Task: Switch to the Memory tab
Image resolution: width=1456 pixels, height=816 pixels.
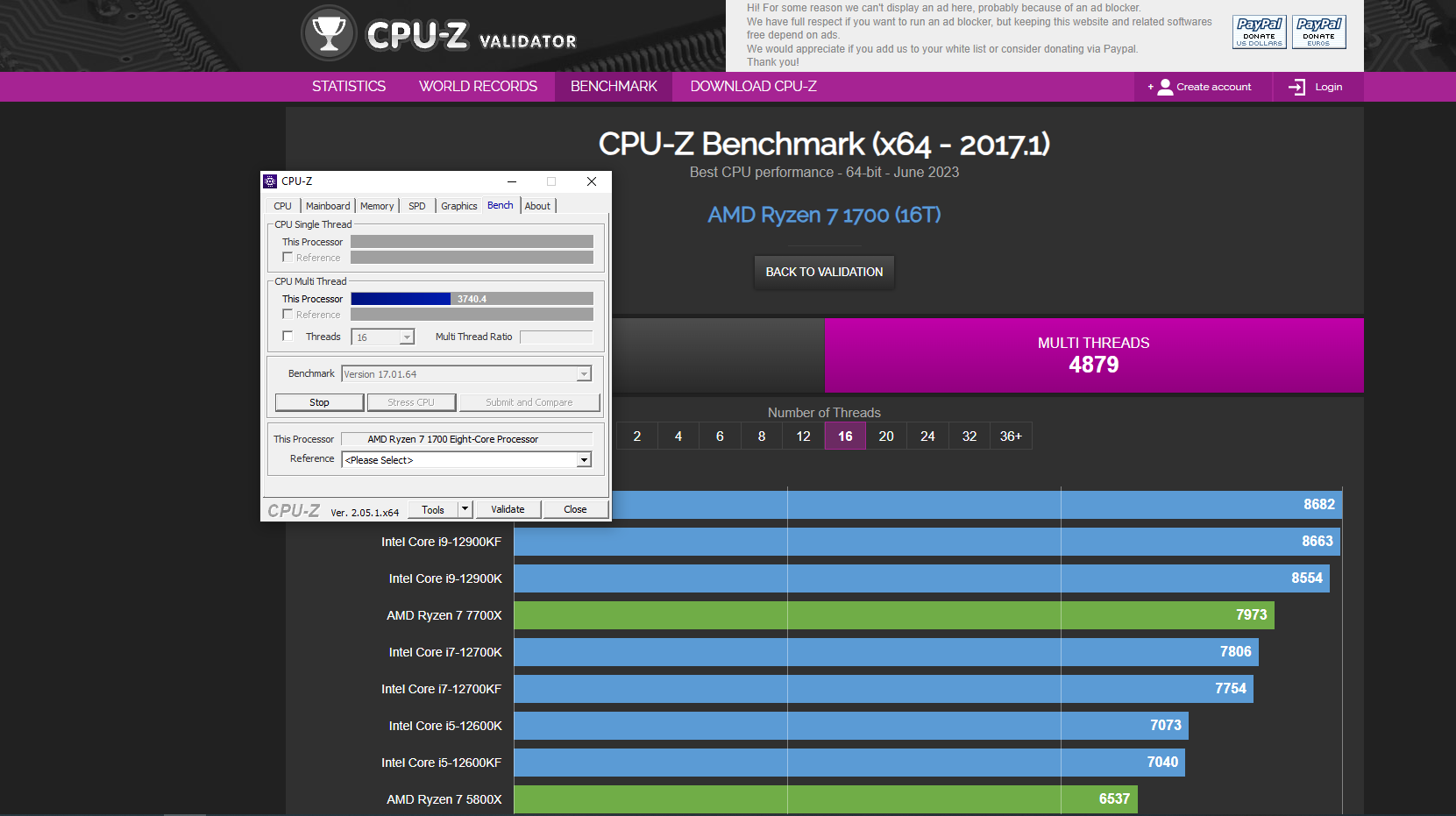Action: tap(377, 206)
